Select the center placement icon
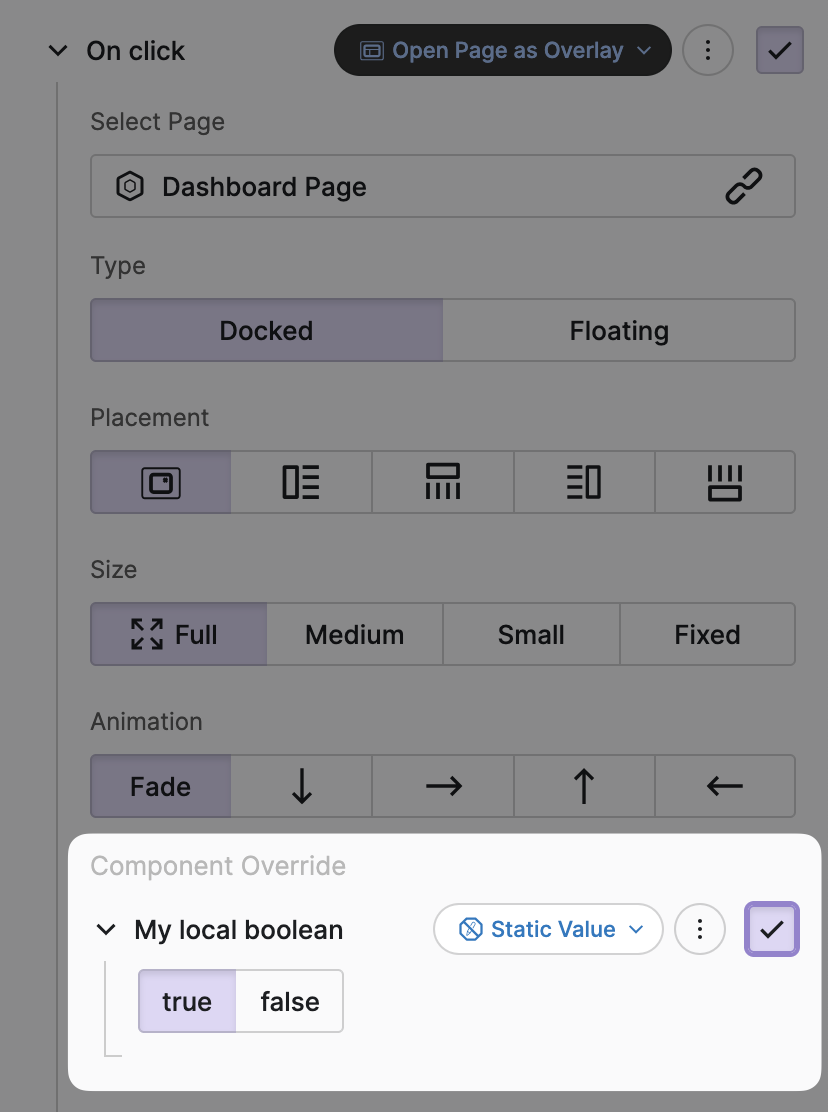828x1112 pixels. click(x=161, y=483)
